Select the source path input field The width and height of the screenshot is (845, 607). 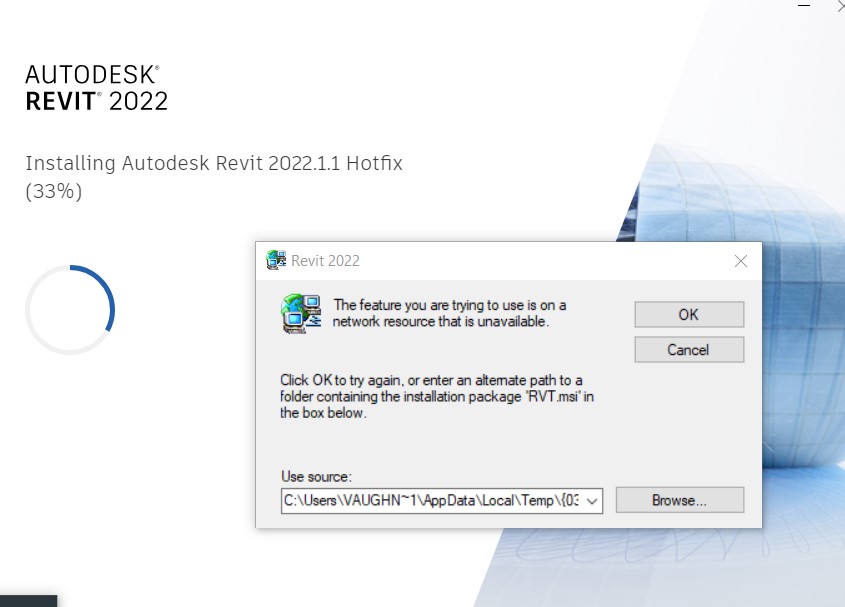[430, 500]
